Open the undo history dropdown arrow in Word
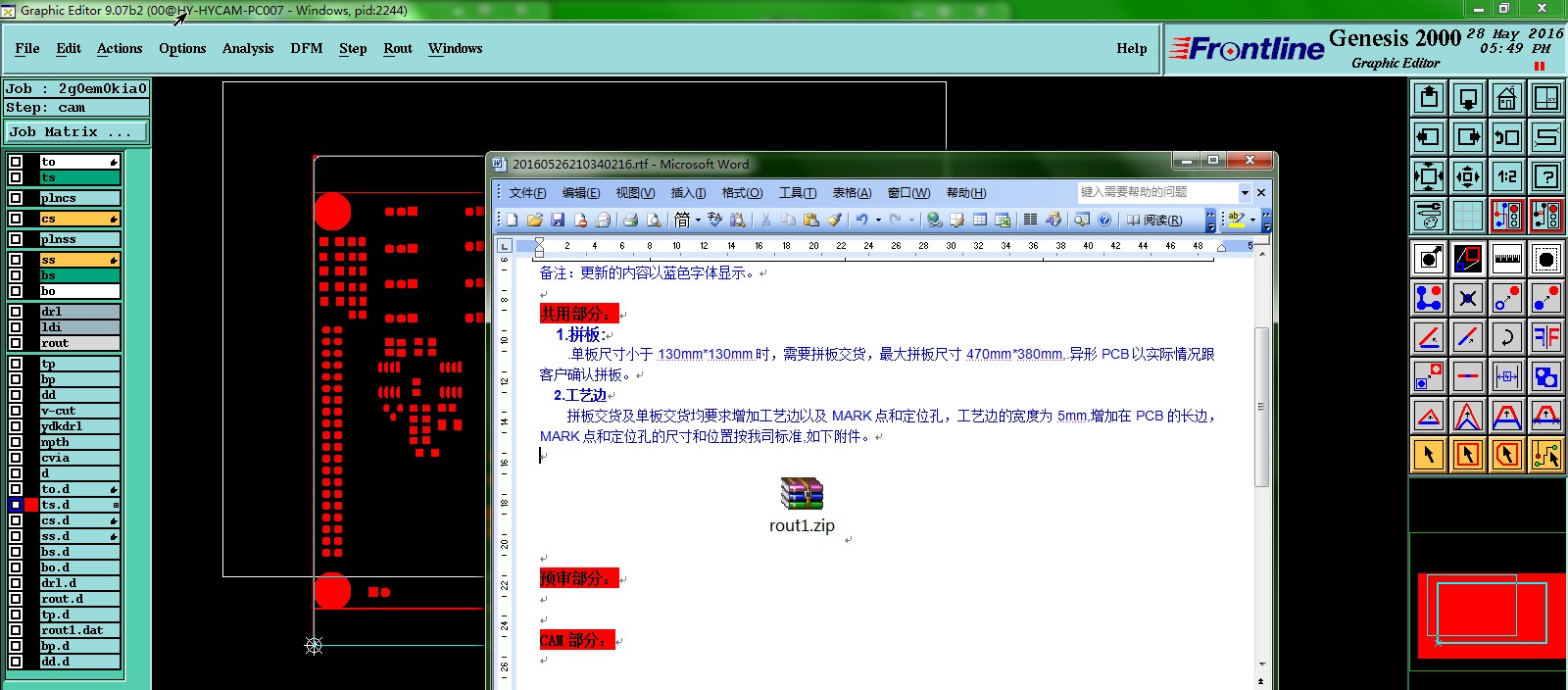Viewport: 1568px width, 690px height. click(x=878, y=220)
